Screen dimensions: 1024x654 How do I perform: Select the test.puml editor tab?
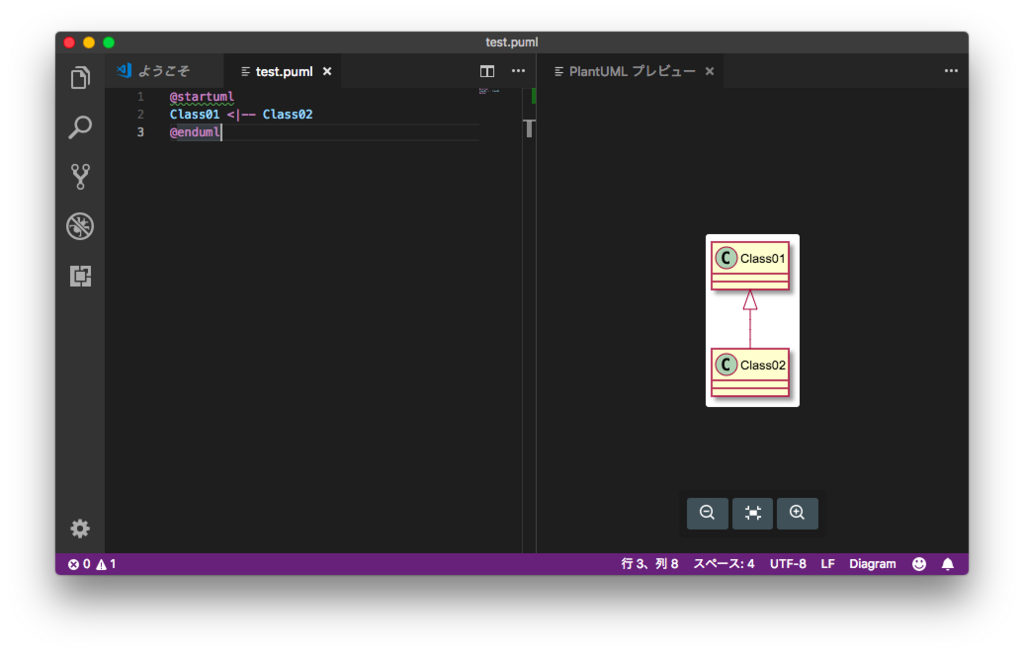284,71
